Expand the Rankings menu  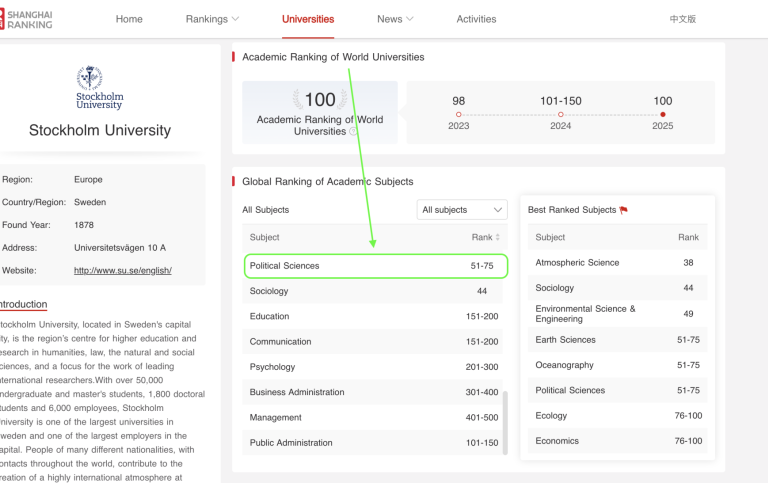212,19
